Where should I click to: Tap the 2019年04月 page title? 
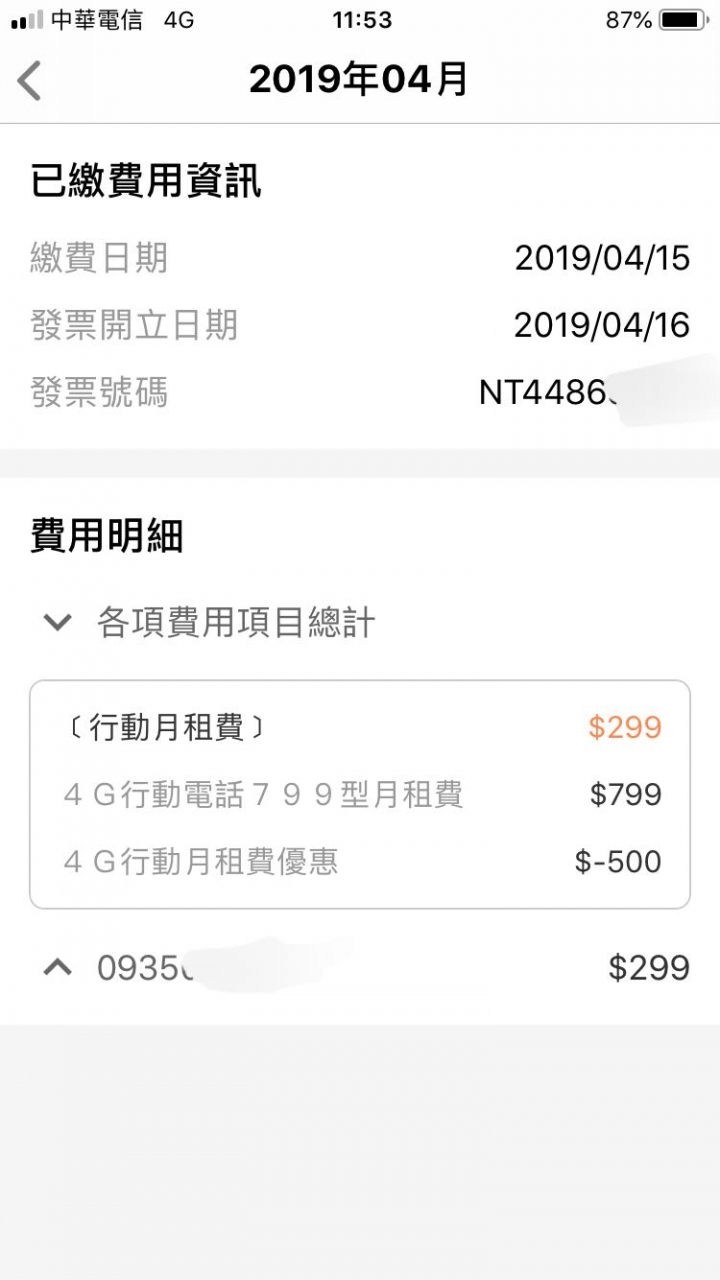(x=359, y=80)
